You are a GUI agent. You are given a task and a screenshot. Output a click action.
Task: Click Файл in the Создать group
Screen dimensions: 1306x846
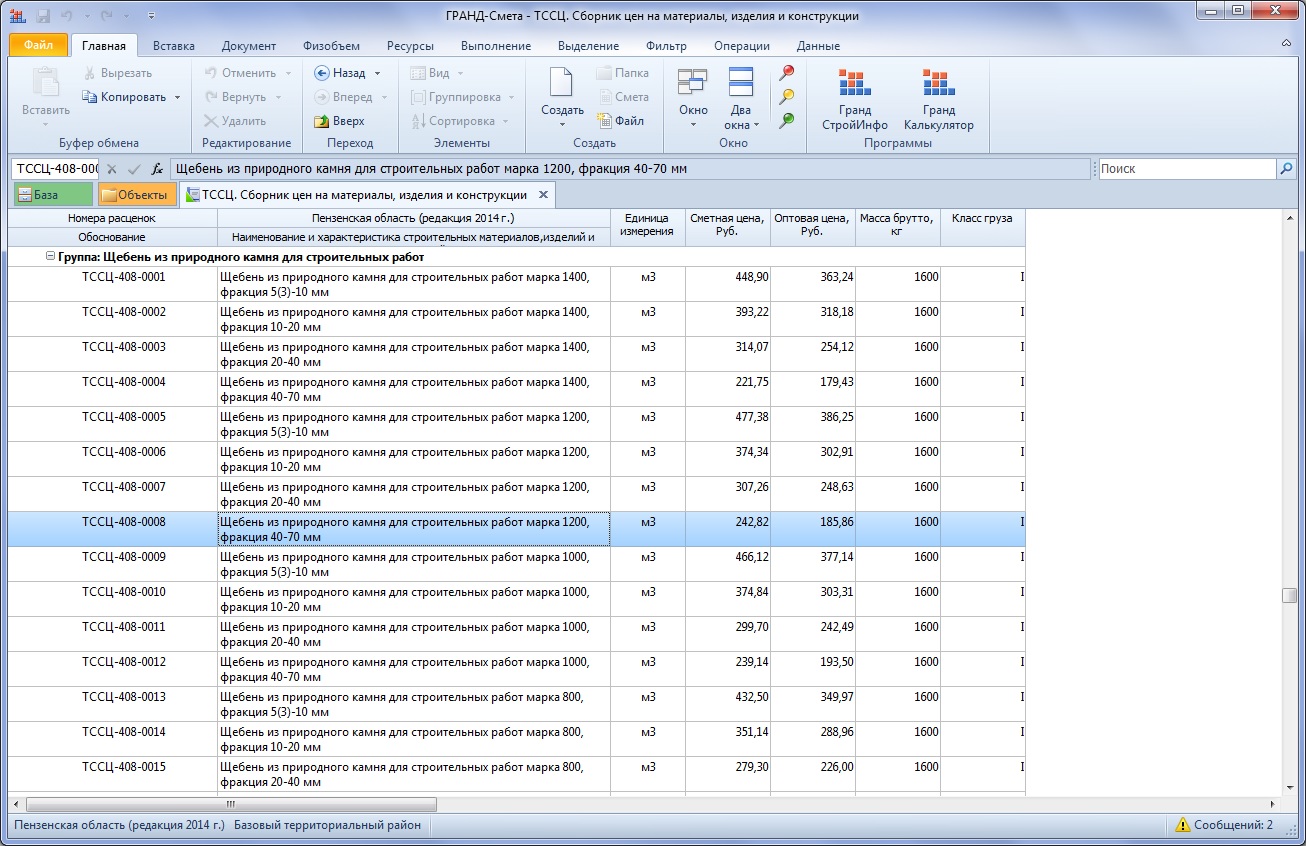tap(620, 121)
